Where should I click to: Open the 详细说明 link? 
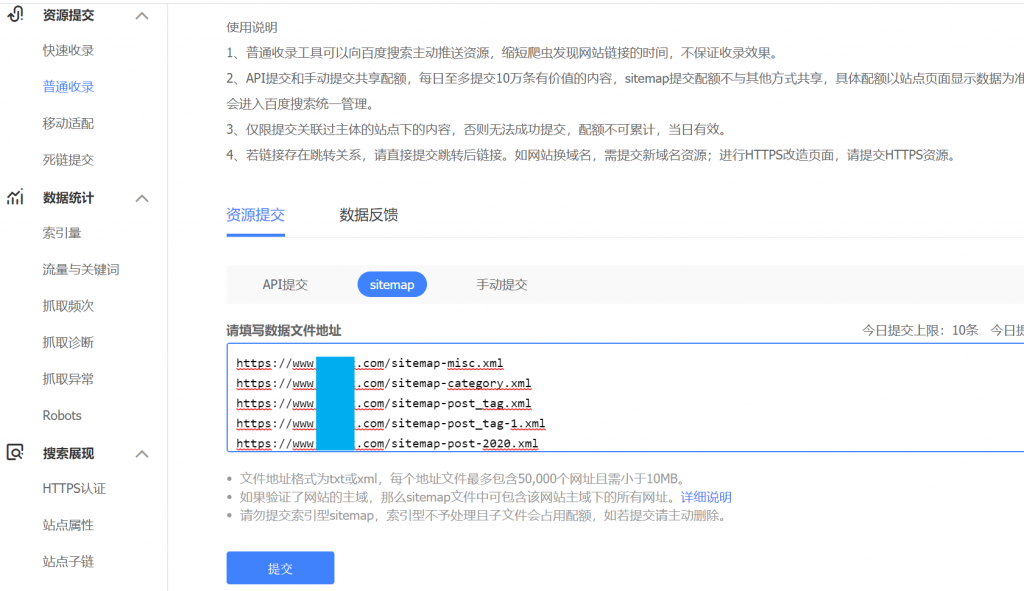tap(706, 497)
